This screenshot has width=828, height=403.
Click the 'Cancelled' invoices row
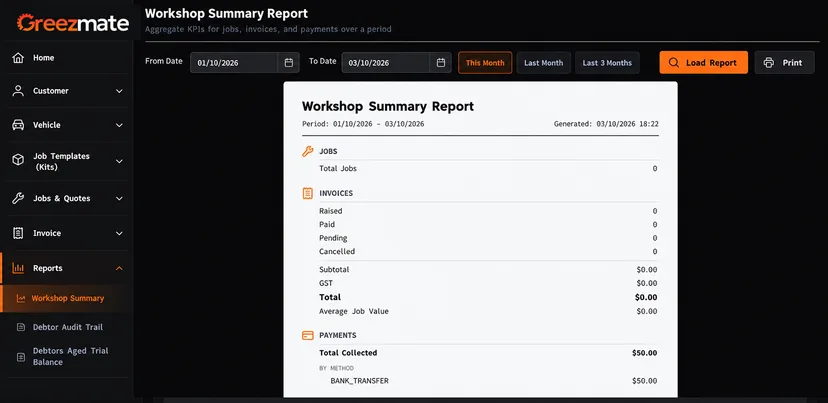click(x=488, y=252)
